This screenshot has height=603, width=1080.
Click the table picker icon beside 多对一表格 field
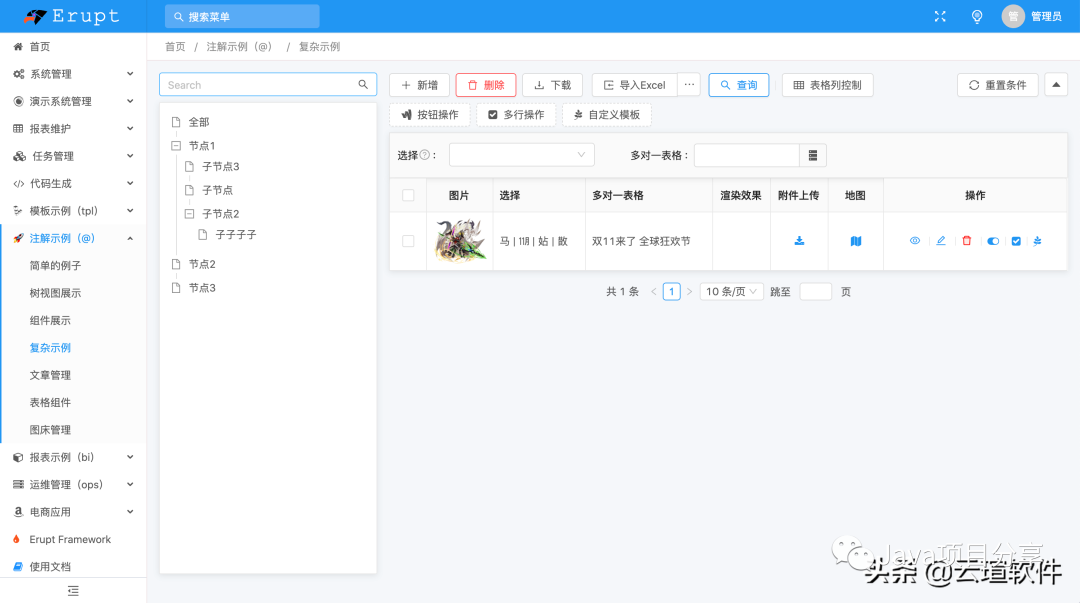tap(812, 155)
